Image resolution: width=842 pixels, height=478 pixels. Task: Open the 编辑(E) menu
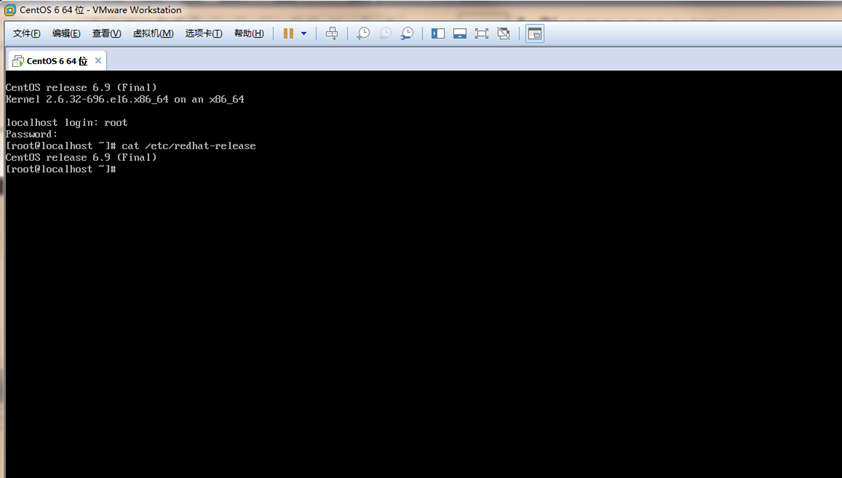coord(66,33)
